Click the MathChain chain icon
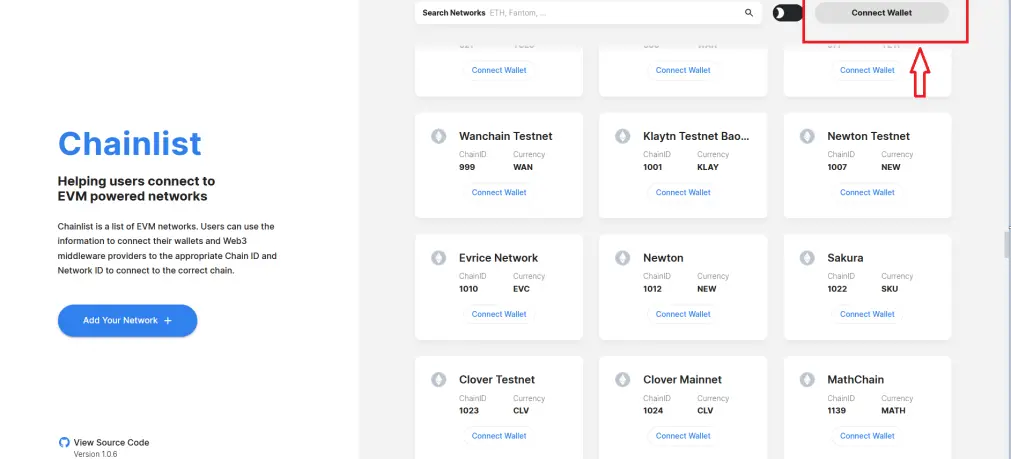1011x459 pixels. pos(807,380)
